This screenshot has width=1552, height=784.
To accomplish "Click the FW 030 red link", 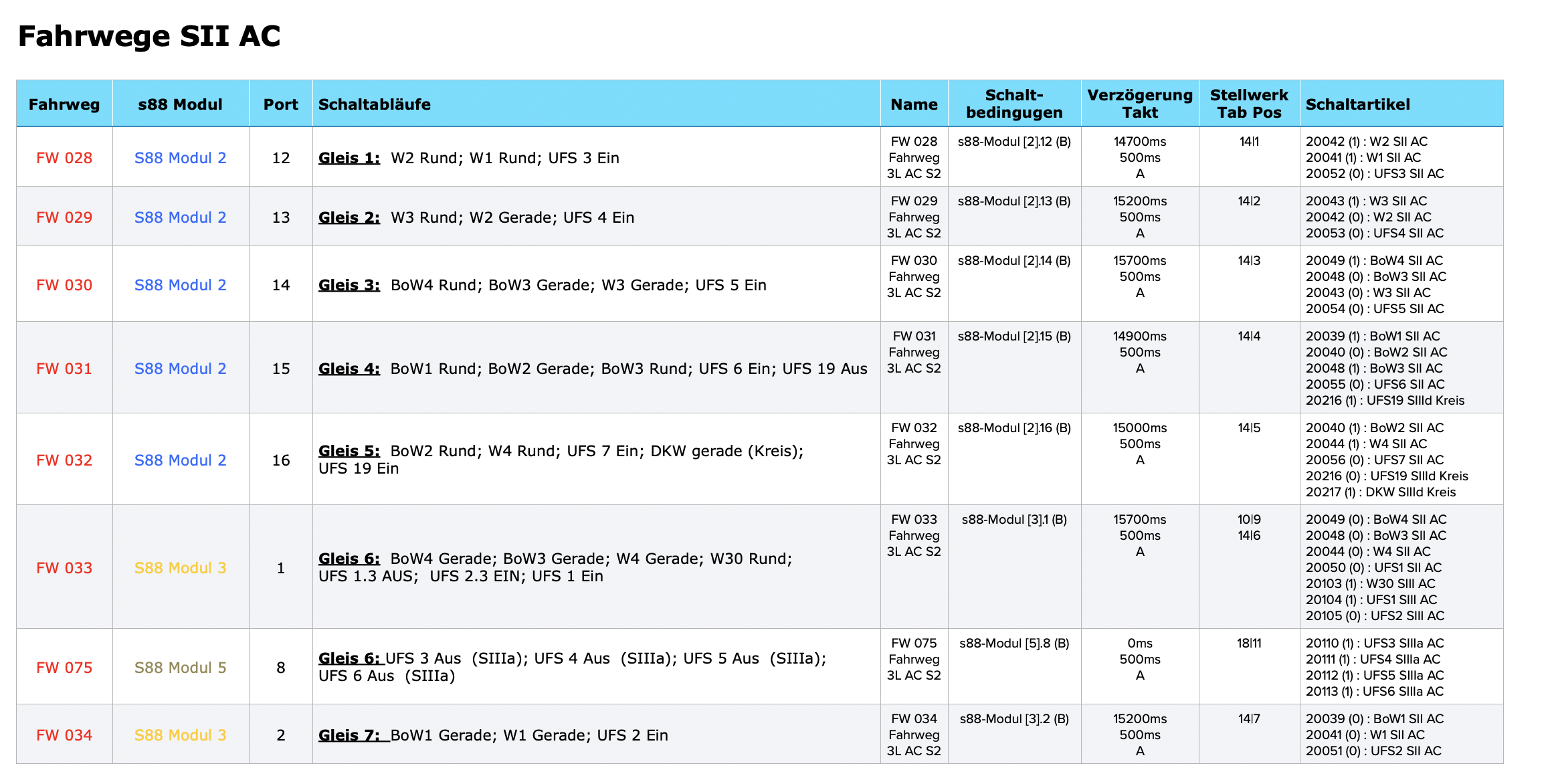I will click(x=64, y=285).
